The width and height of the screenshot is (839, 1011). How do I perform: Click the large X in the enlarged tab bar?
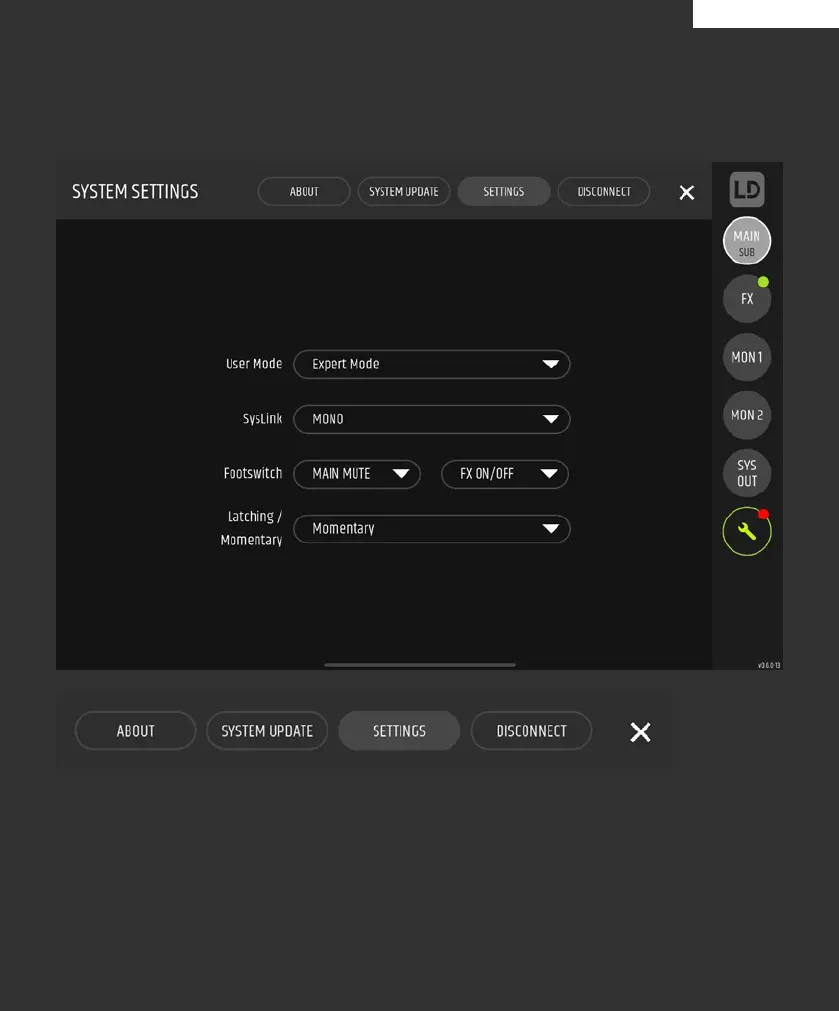(x=641, y=732)
